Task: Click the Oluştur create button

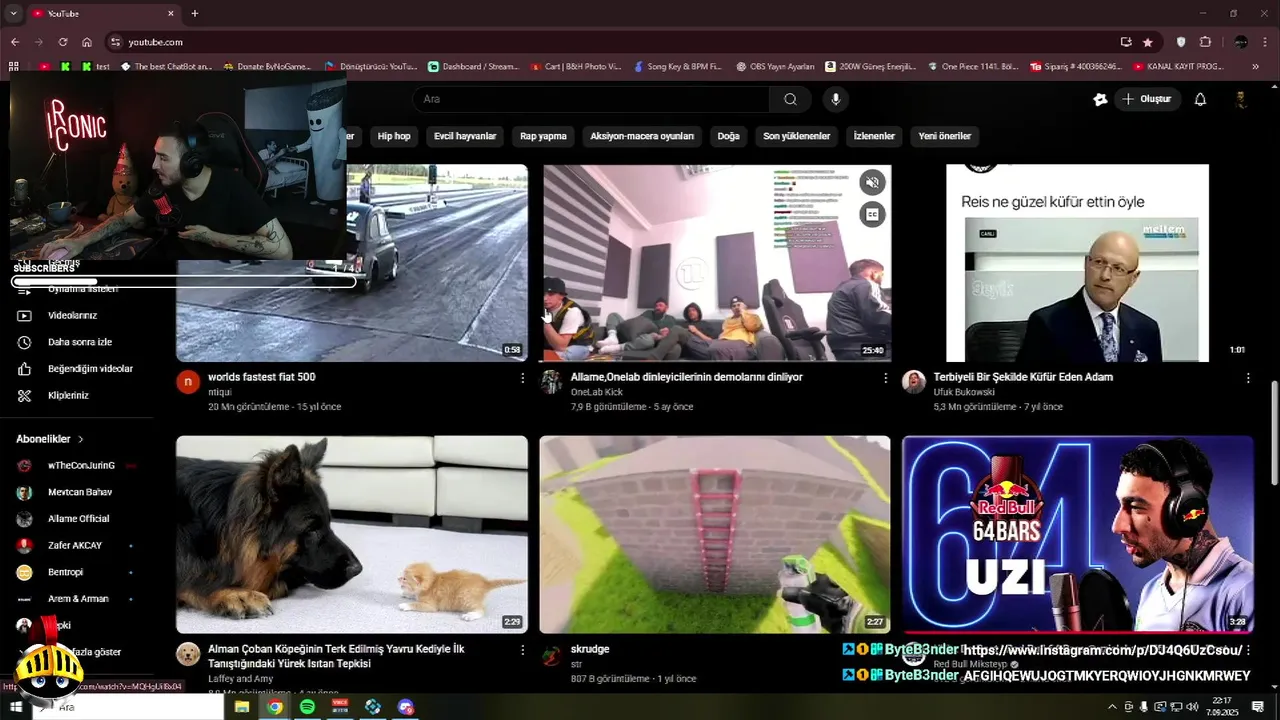Action: 1147,99
